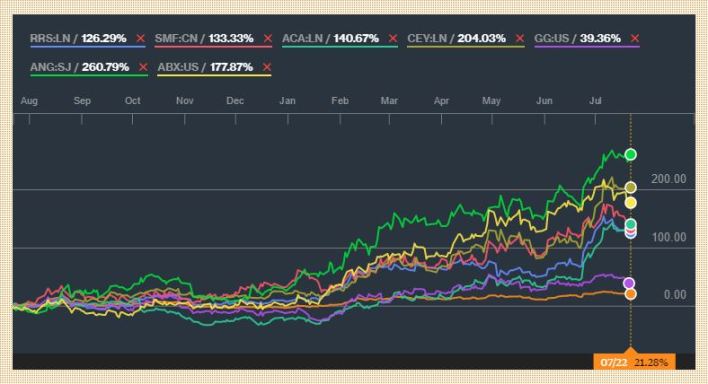Remove SMF:CN series with its red X
708x384 pixels.
tap(268, 38)
